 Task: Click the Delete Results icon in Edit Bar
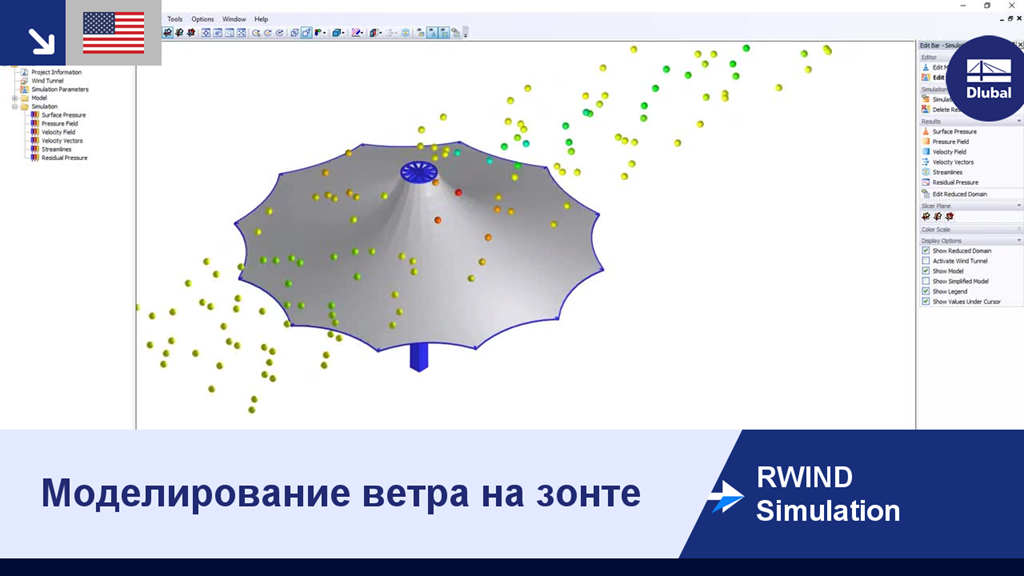tap(925, 109)
